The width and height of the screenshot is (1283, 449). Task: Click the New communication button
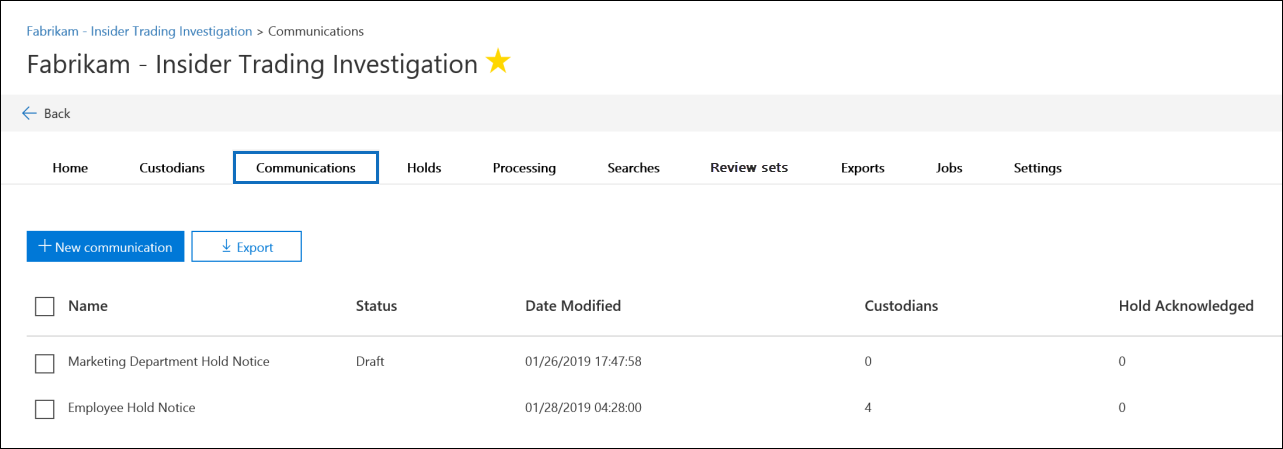pos(105,247)
